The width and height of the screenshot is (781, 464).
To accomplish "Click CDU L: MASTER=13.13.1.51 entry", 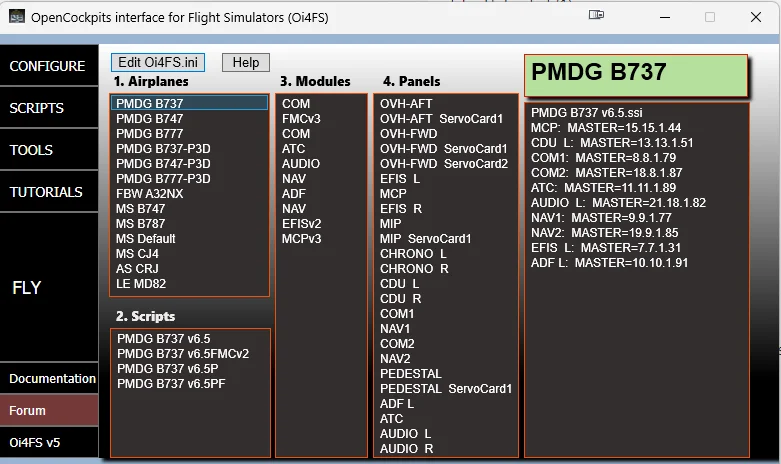I will pyautogui.click(x=612, y=142).
